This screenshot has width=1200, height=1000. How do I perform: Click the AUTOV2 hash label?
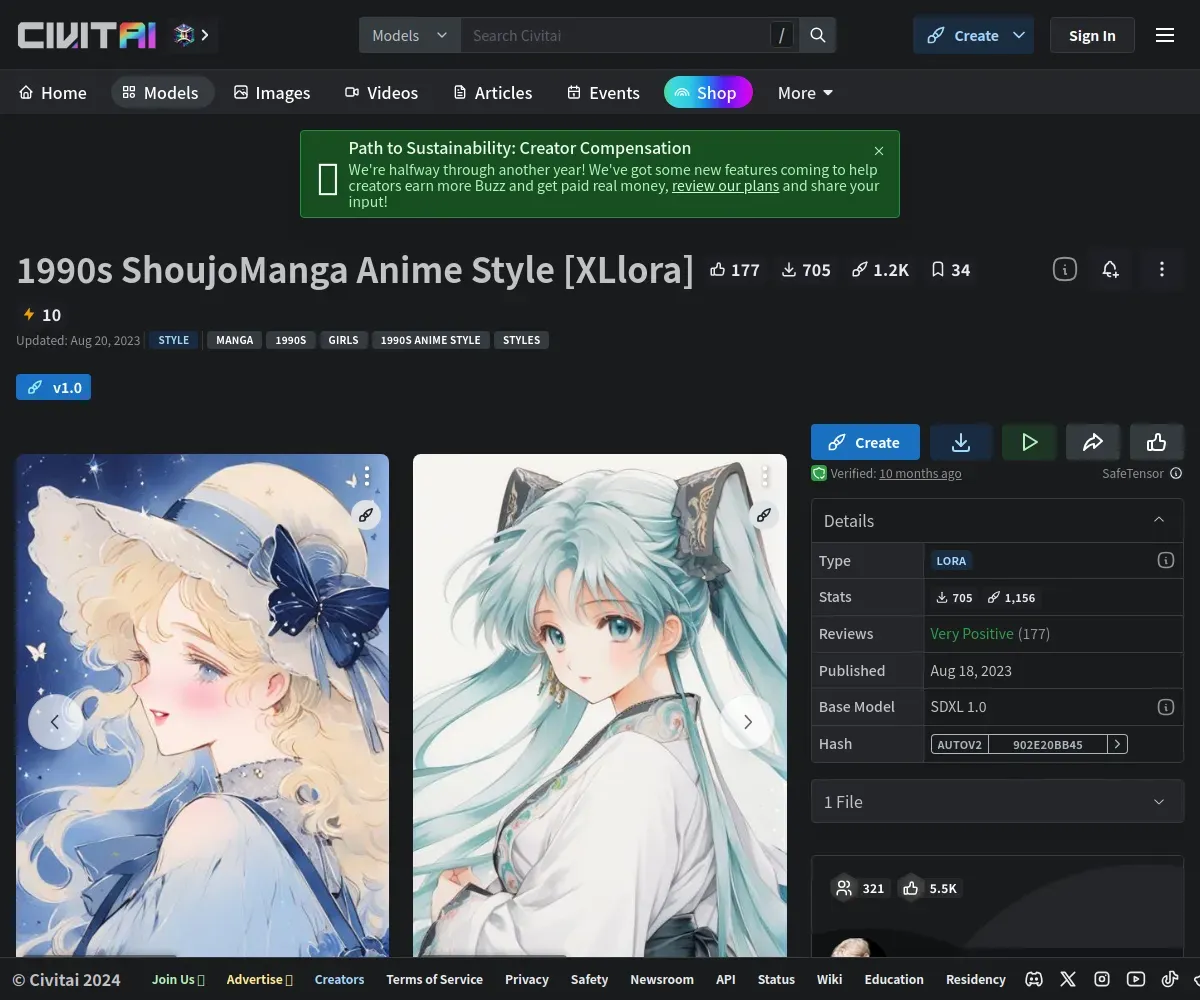coord(960,744)
